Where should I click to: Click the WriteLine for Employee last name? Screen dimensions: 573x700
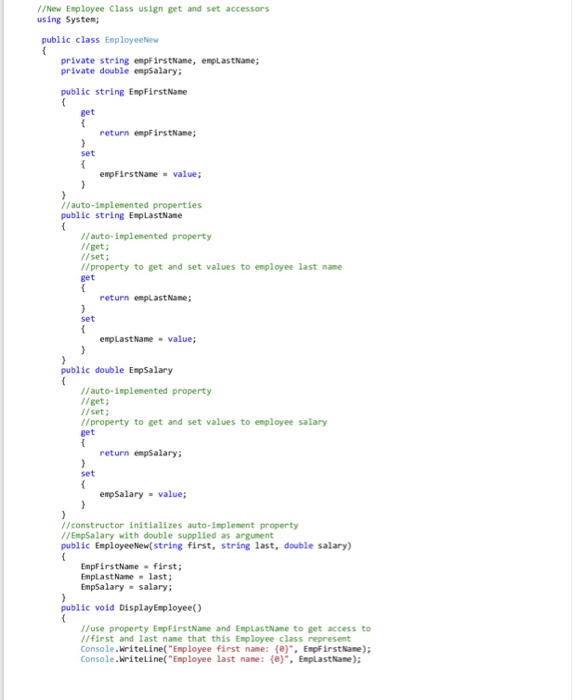(221, 659)
